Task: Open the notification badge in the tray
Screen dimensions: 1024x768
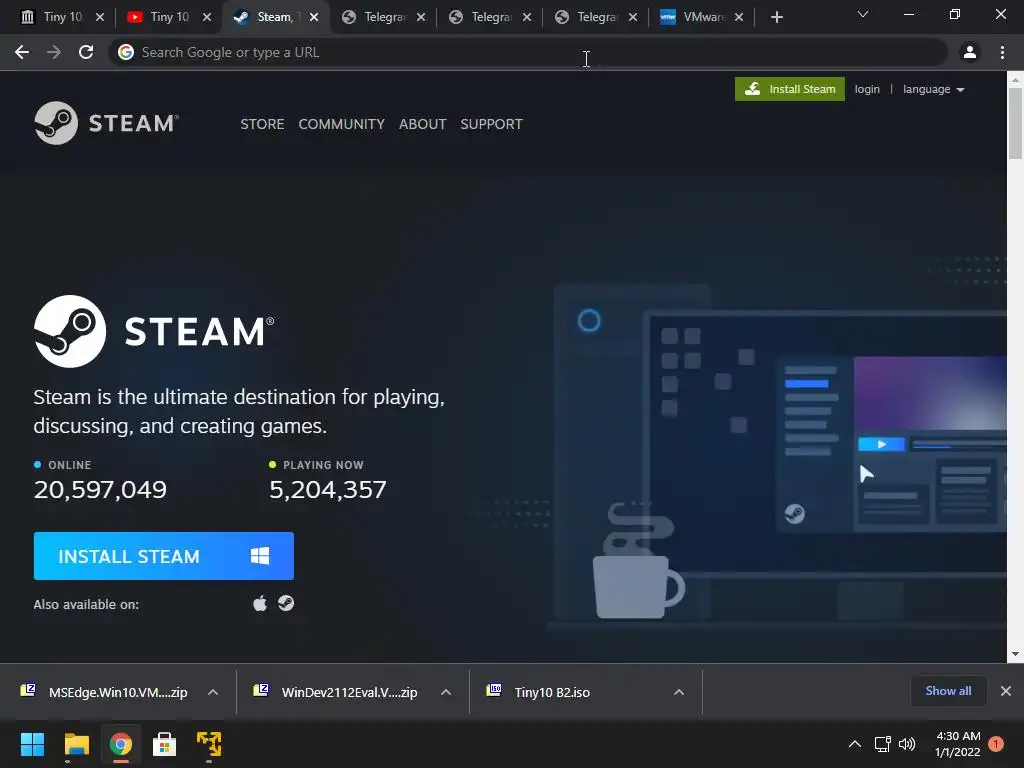Action: pos(996,744)
